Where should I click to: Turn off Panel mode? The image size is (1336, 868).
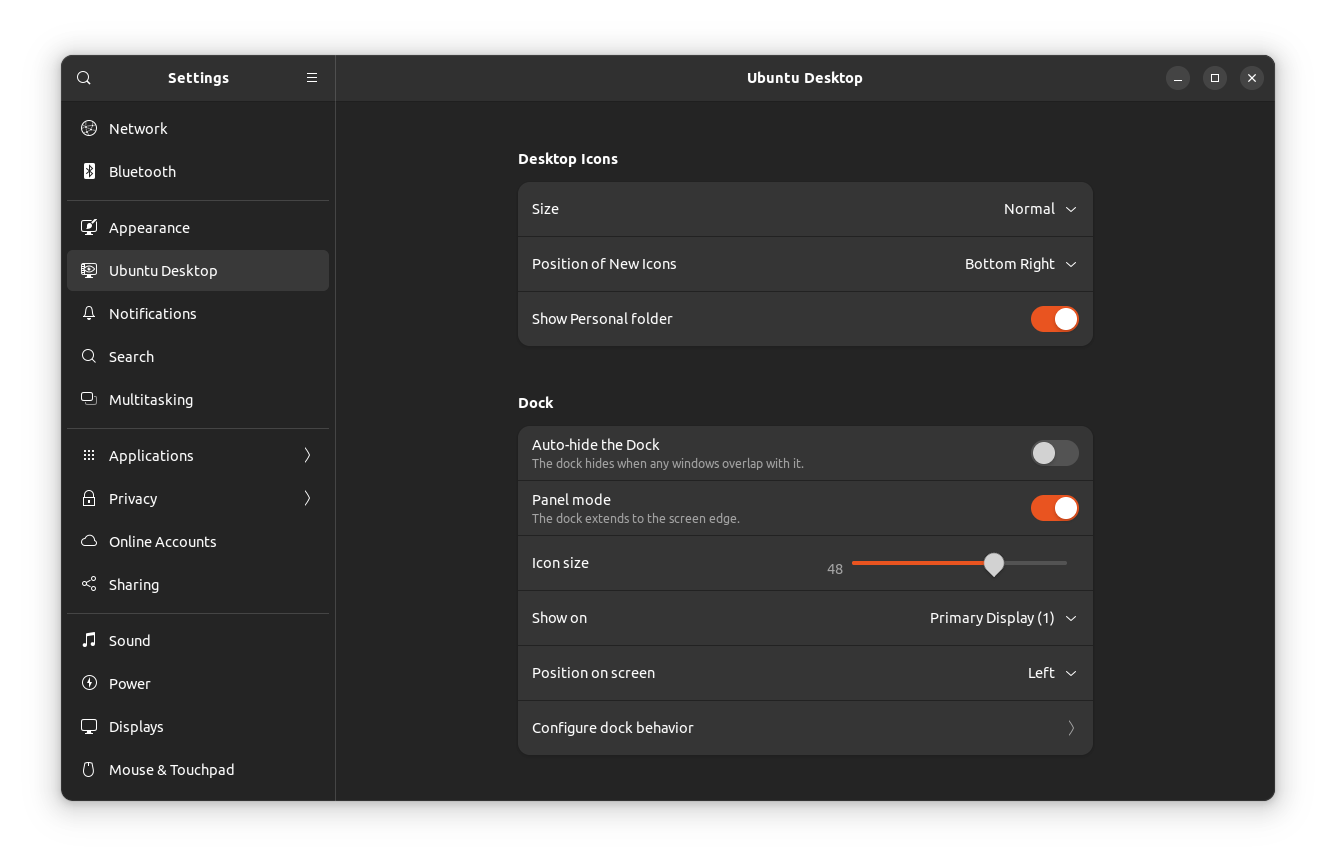(x=1054, y=508)
